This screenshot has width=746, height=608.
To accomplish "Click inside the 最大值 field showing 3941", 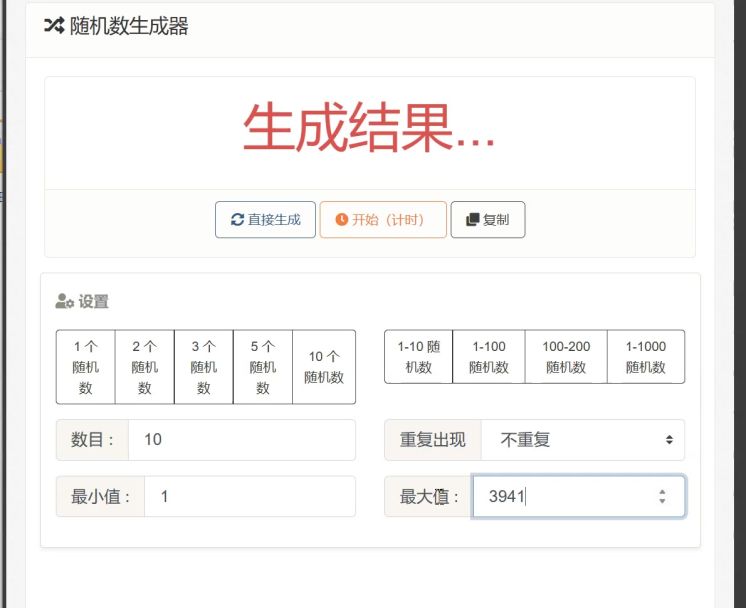I will pyautogui.click(x=560, y=496).
